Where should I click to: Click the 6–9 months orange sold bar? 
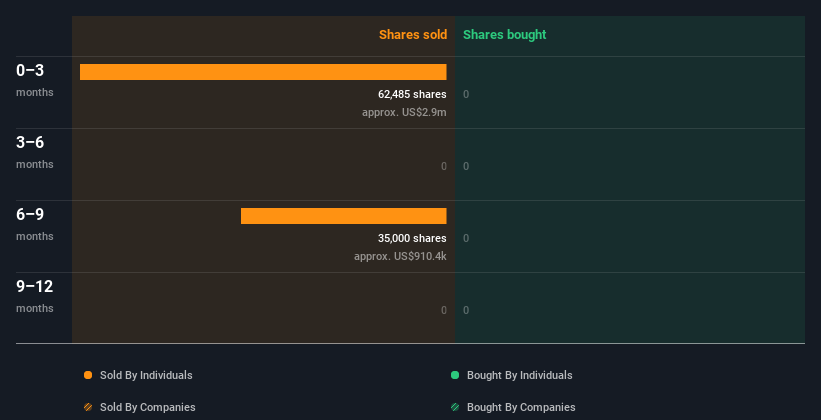[x=343, y=216]
